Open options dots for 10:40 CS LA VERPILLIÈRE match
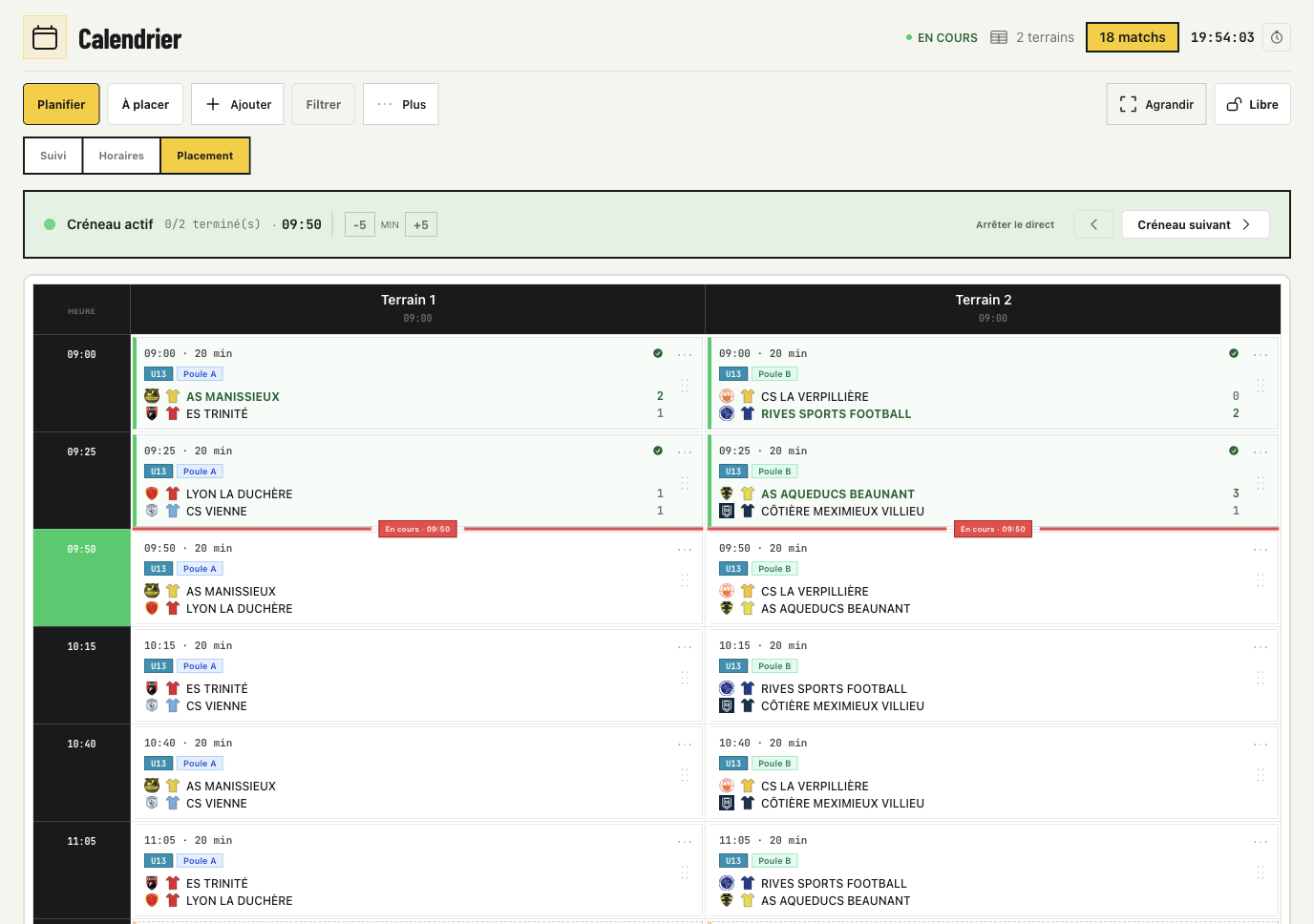The width and height of the screenshot is (1314, 924). [1261, 745]
